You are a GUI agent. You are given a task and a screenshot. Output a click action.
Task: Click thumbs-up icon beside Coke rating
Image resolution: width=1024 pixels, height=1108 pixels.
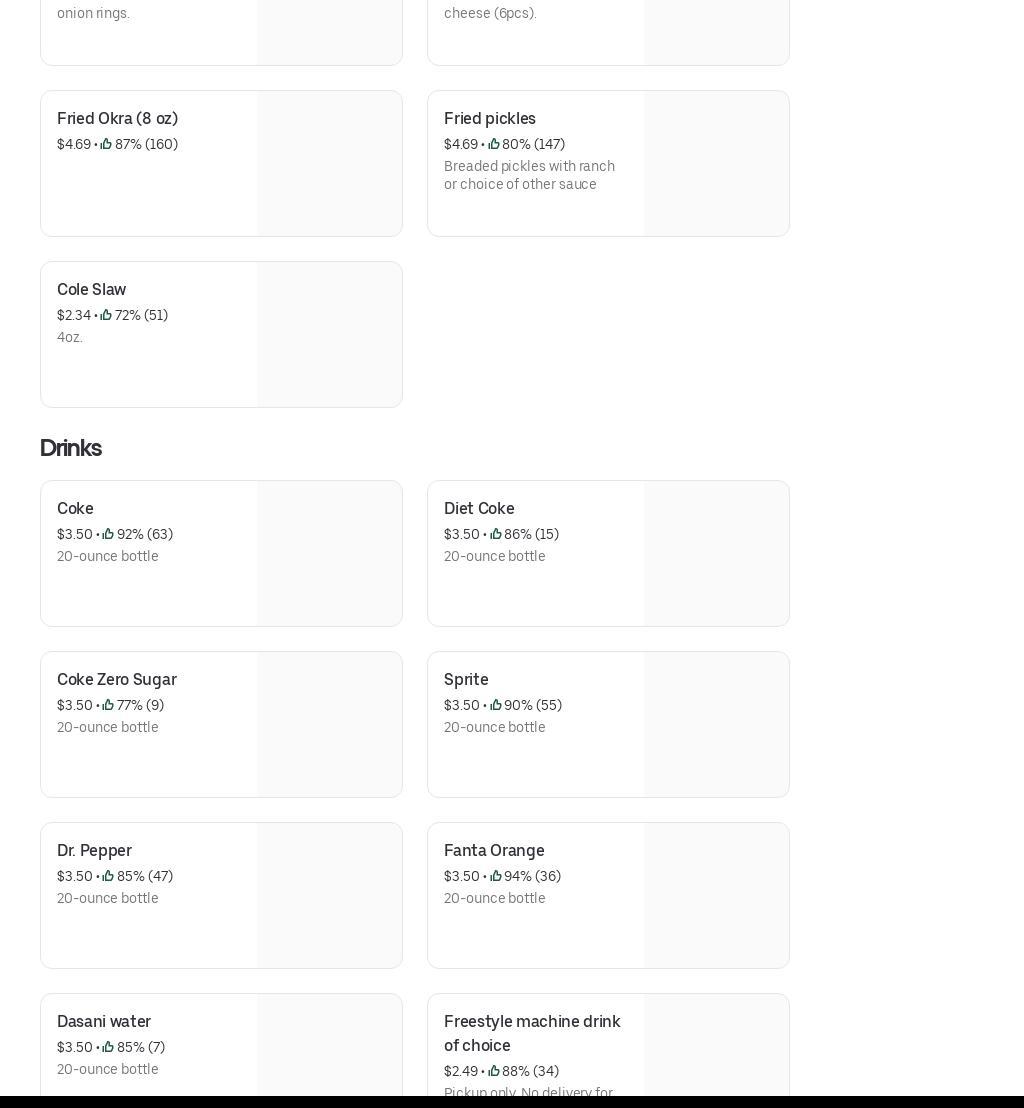point(108,534)
